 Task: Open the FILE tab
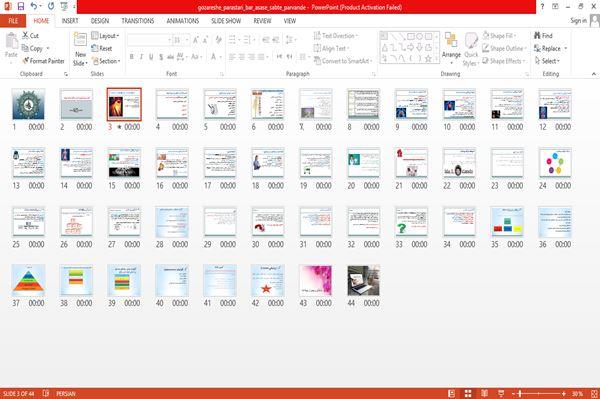13,21
